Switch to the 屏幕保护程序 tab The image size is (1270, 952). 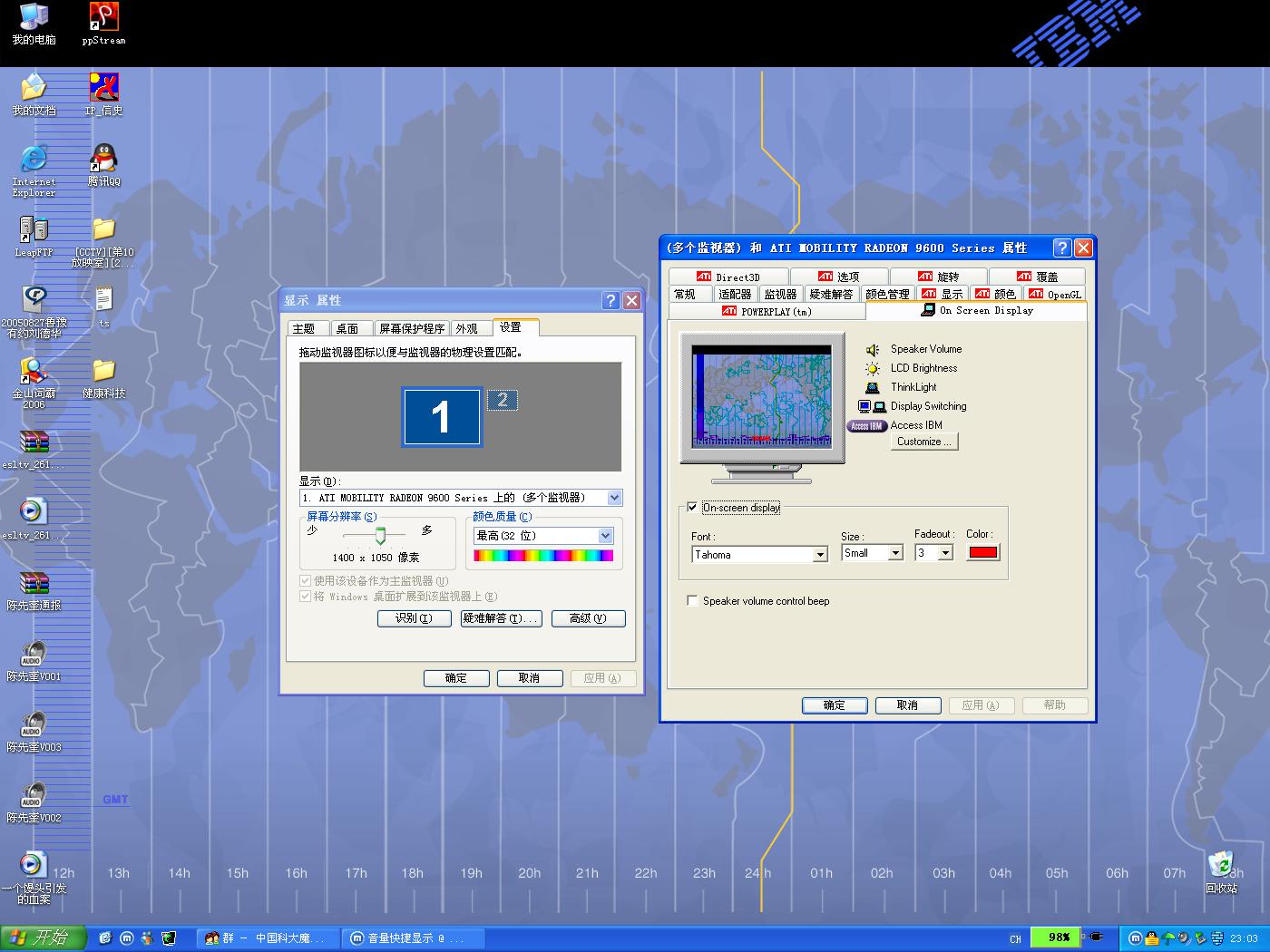[x=412, y=328]
